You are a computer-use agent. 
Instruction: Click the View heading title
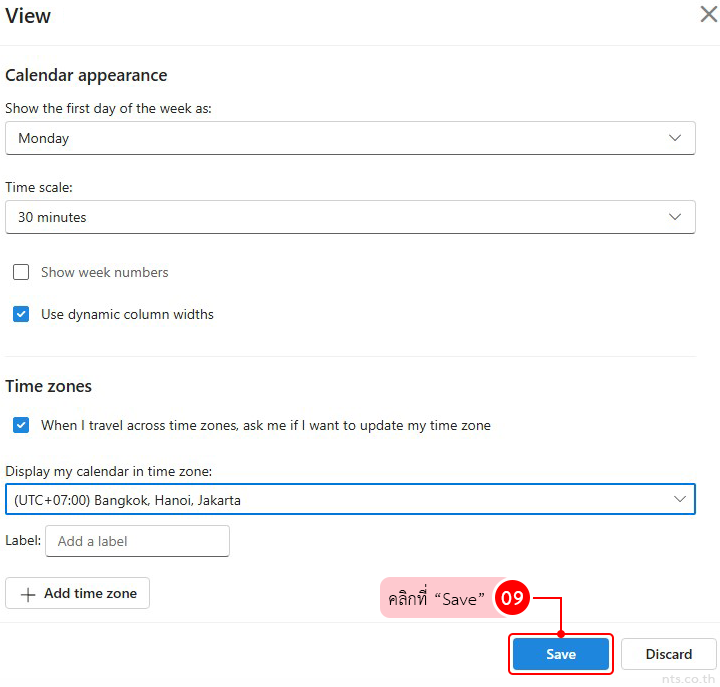point(28,16)
